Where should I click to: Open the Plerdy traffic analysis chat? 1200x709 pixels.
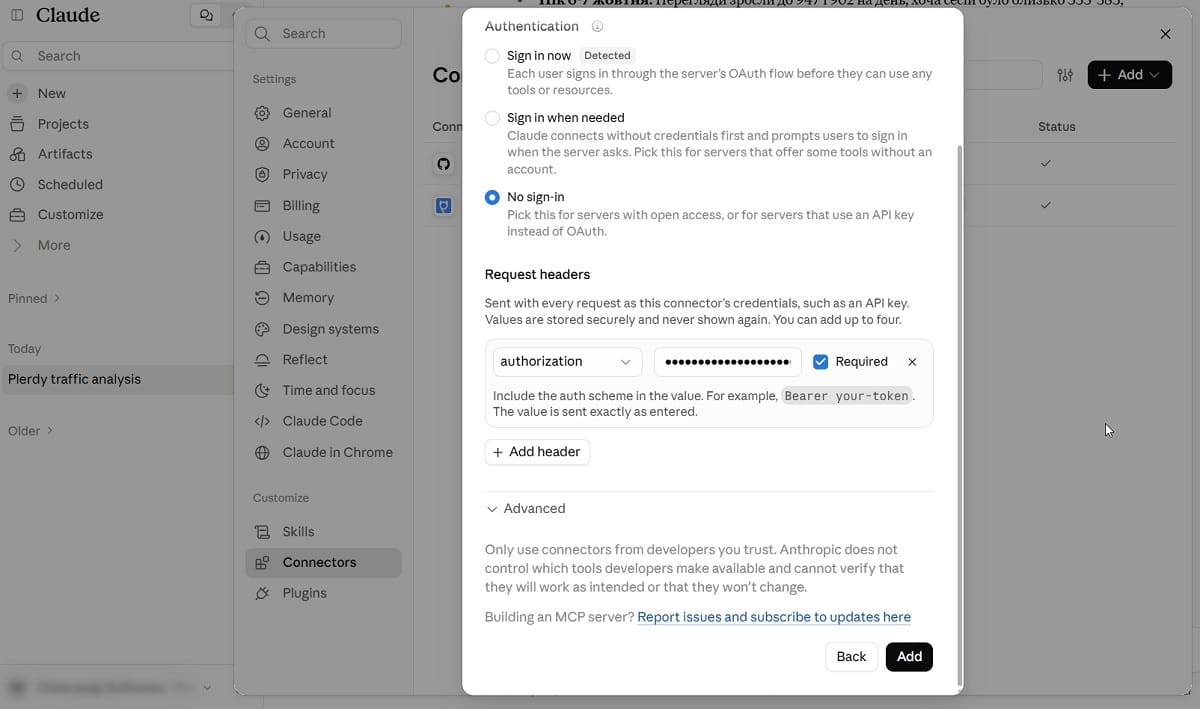116,380
